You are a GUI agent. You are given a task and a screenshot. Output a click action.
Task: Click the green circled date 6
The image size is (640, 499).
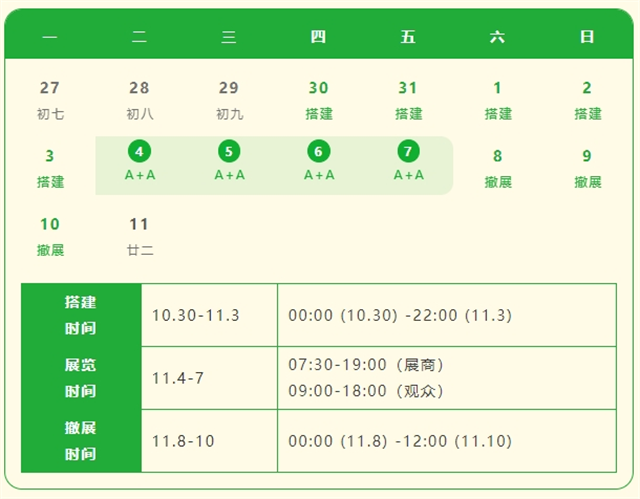click(x=318, y=152)
